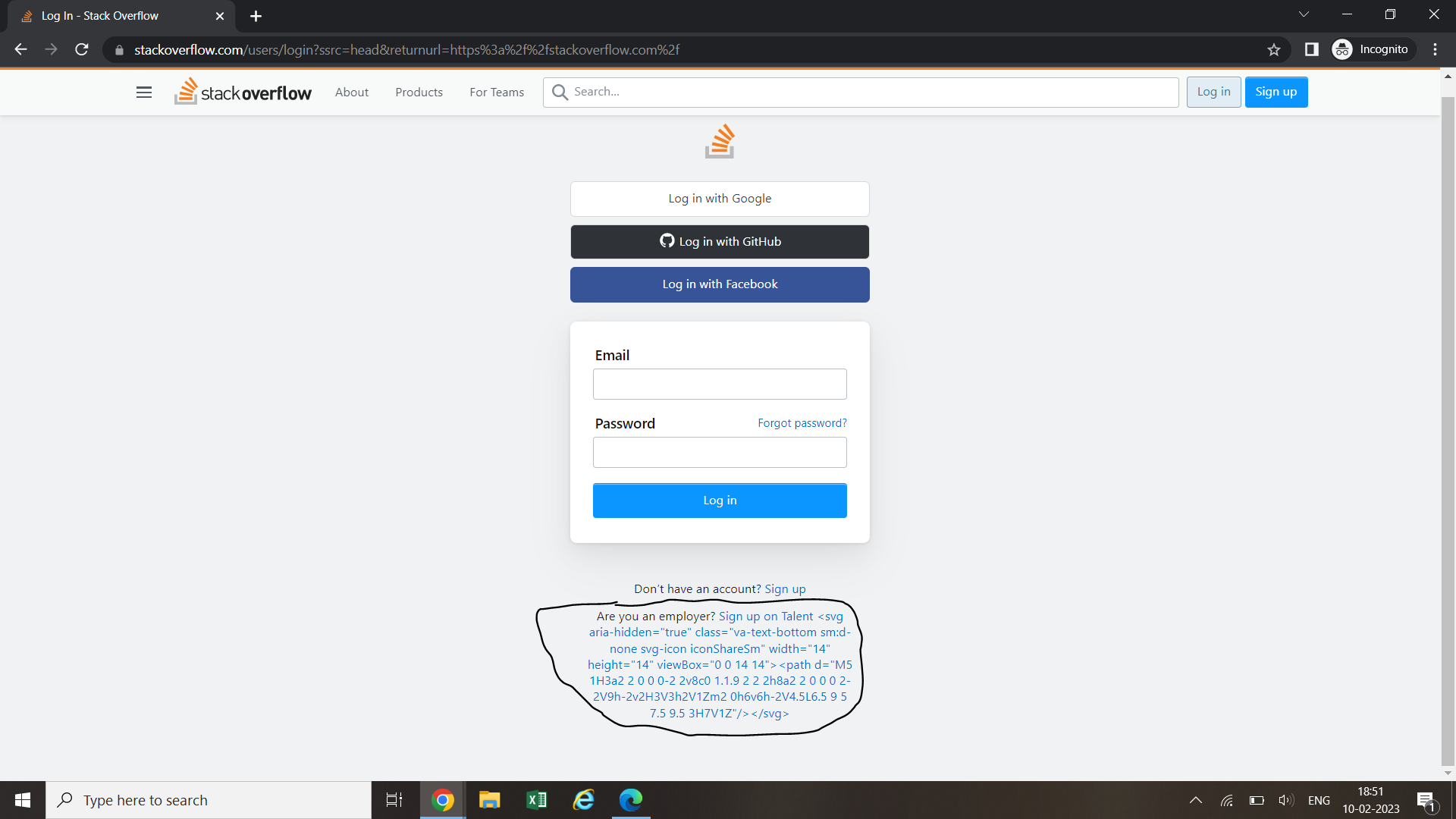
Task: Open the hamburger menu on Stack Overflow
Action: (x=144, y=92)
